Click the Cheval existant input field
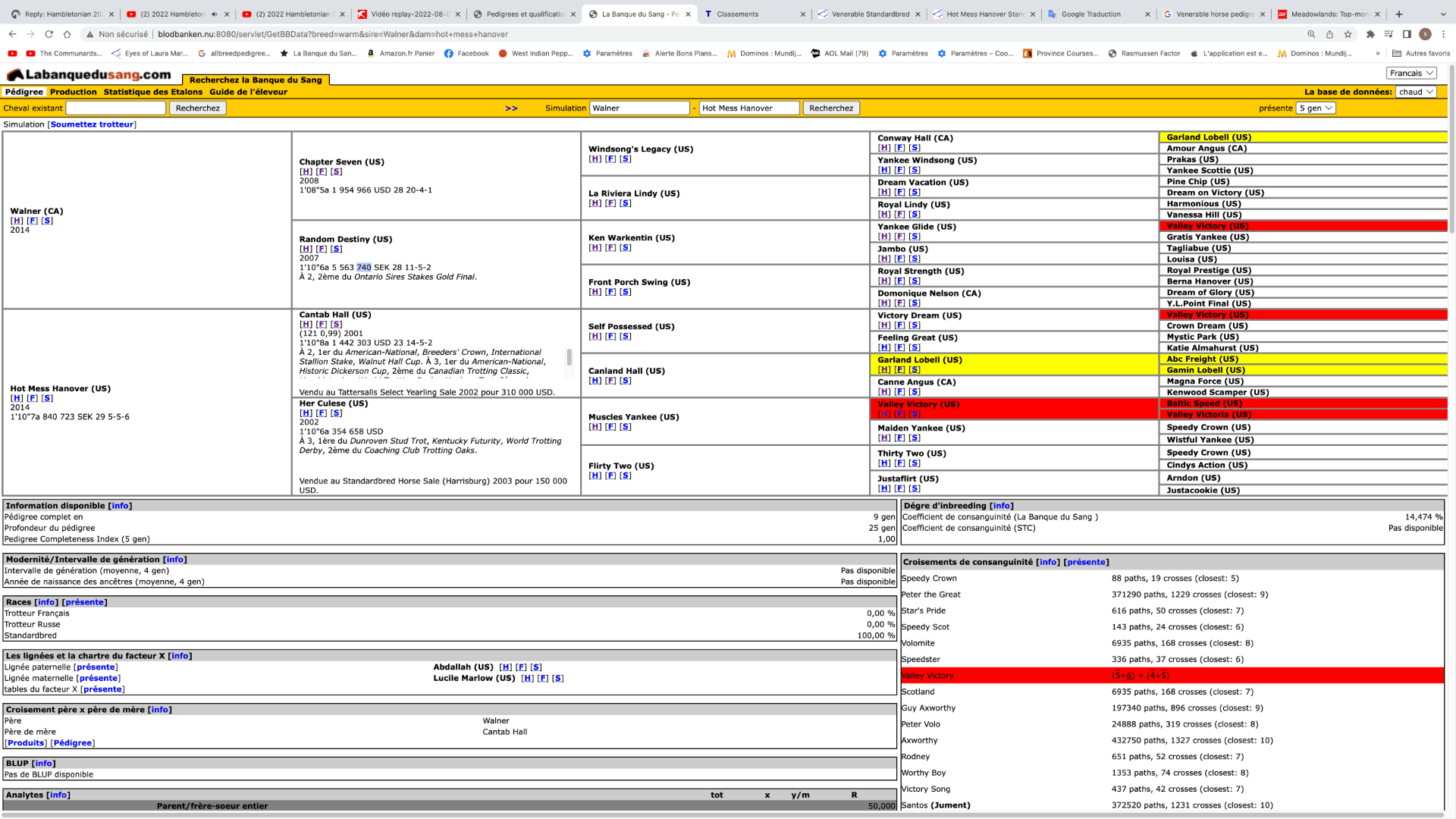This screenshot has height=819, width=1456. click(x=116, y=108)
